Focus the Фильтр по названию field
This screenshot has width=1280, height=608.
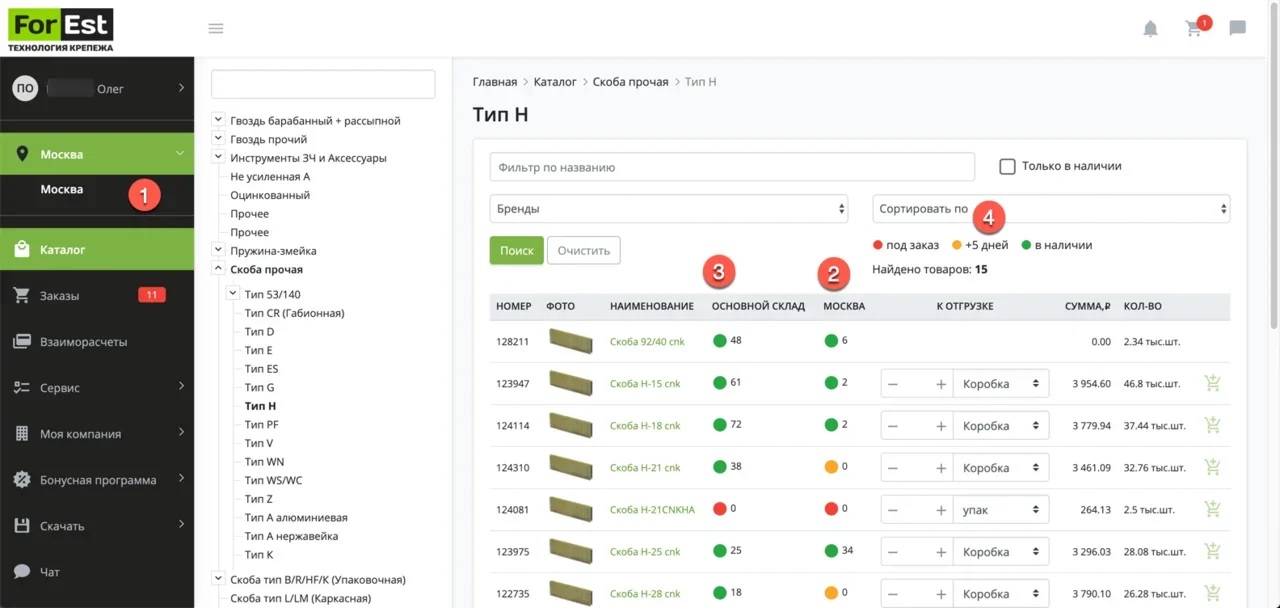(x=732, y=167)
